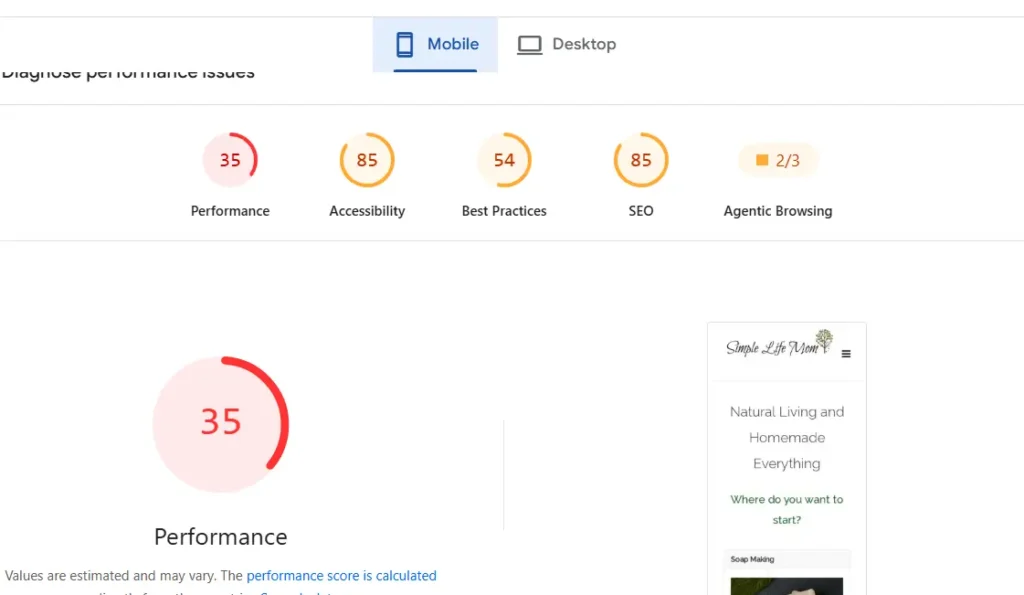Click the Accessibility score gauge showing 85
Image resolution: width=1024 pixels, height=595 pixels.
pos(367,160)
